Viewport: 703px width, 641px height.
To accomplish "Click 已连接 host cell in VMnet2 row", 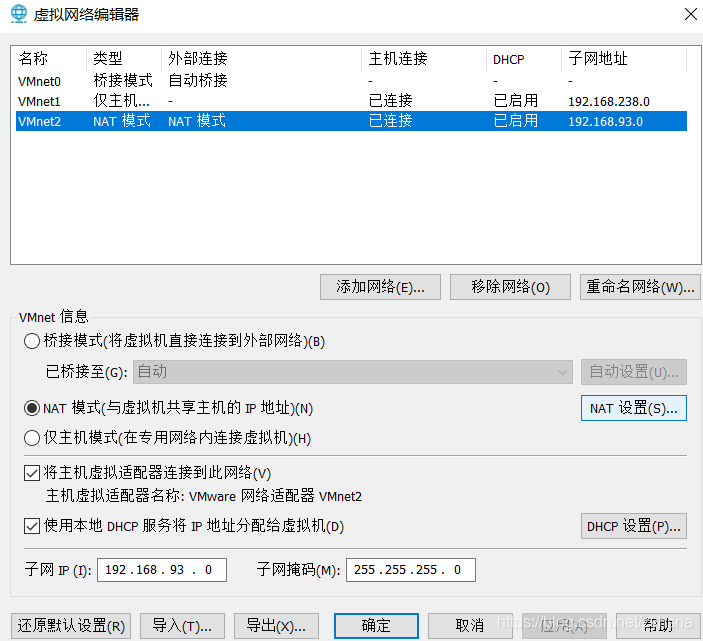I will pyautogui.click(x=391, y=121).
